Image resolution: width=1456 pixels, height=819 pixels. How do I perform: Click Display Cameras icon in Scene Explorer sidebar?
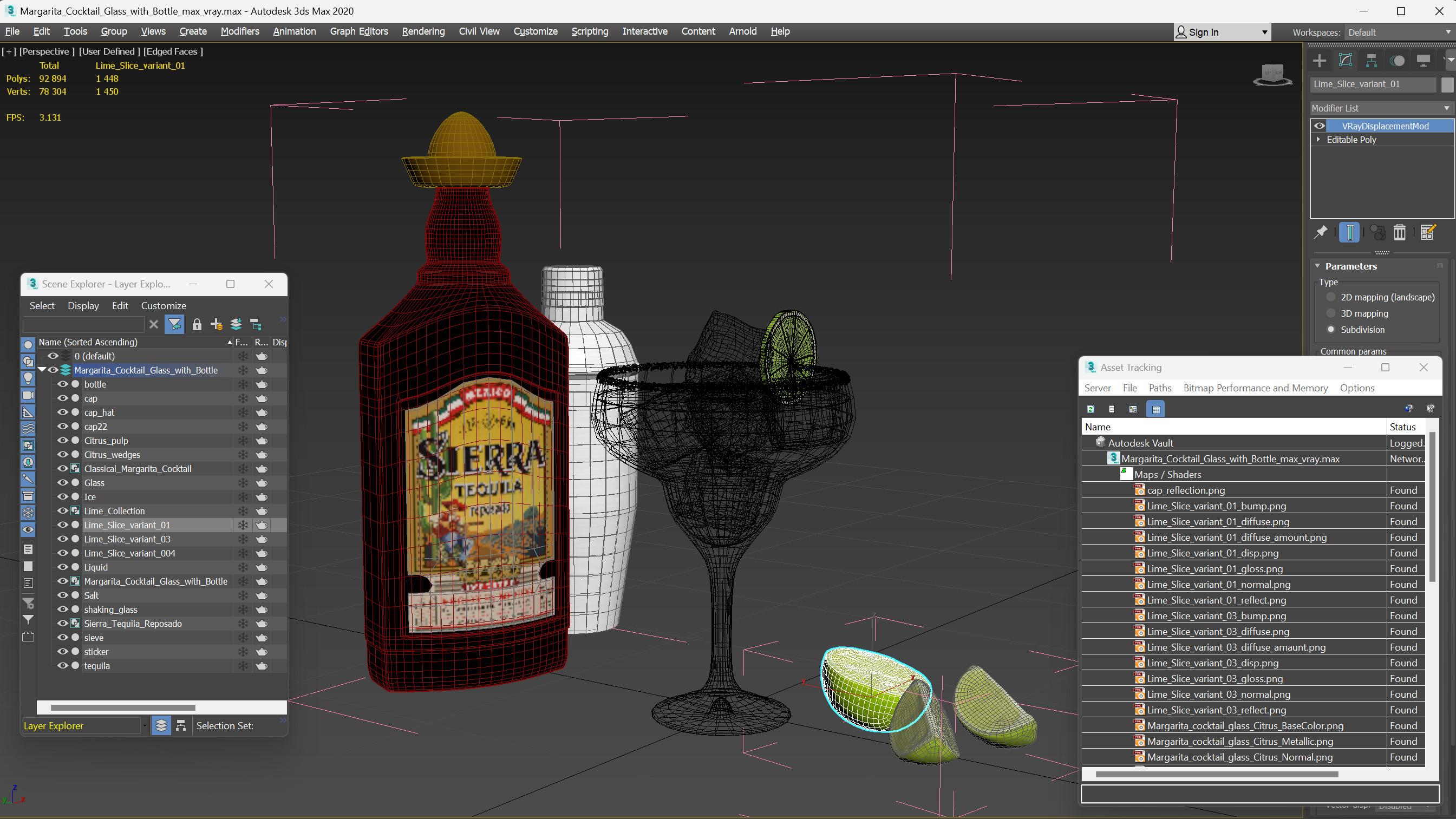pos(28,395)
